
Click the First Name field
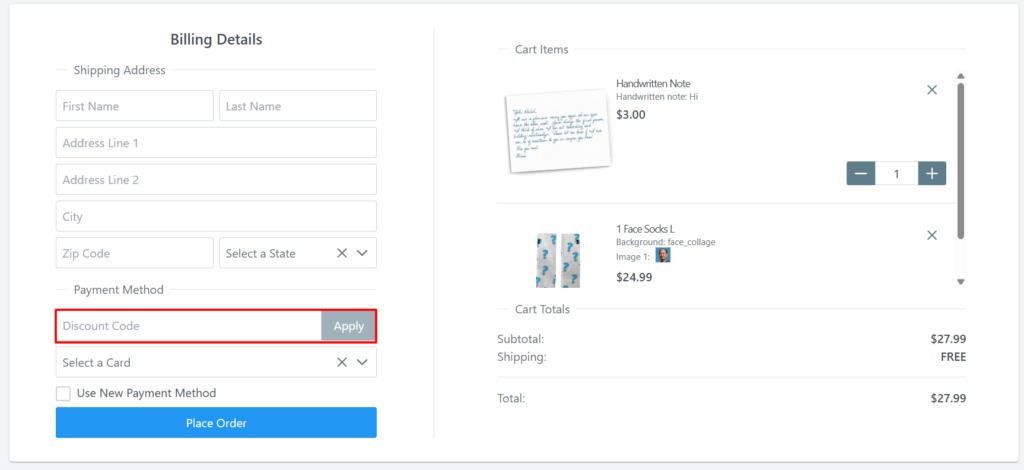tap(134, 106)
